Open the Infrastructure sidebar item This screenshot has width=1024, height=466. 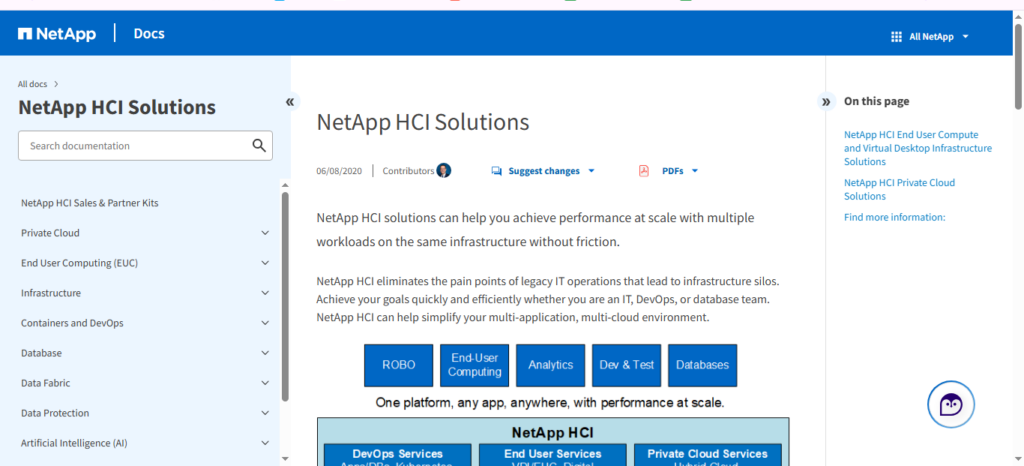click(51, 293)
